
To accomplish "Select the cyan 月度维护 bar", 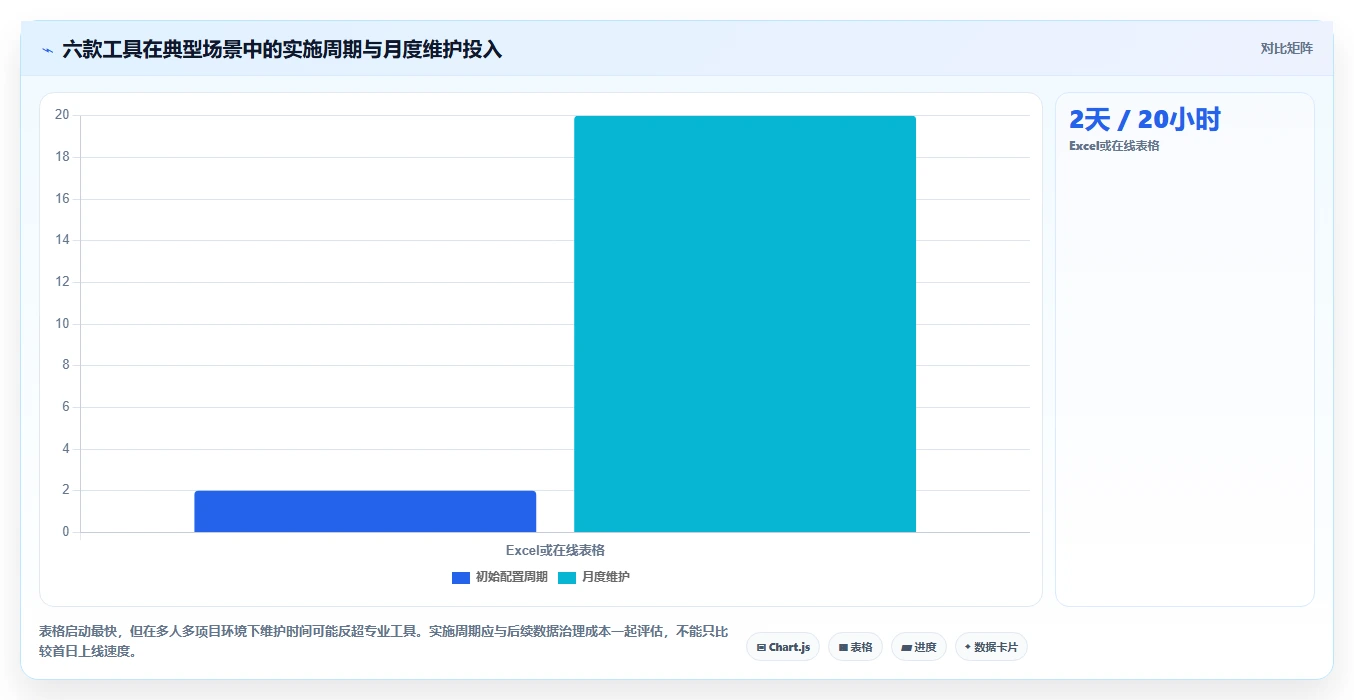I will click(x=745, y=324).
